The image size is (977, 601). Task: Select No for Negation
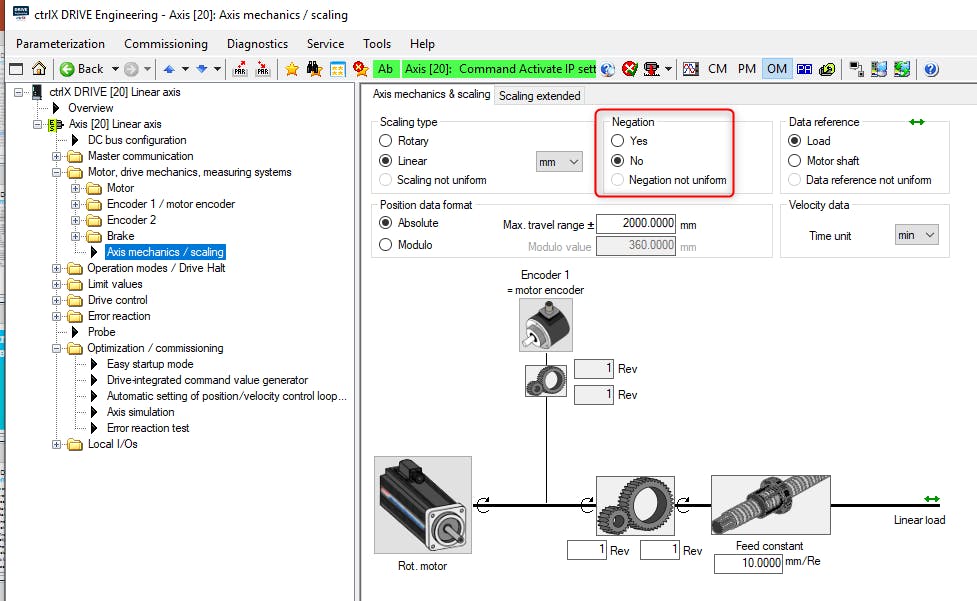617,161
